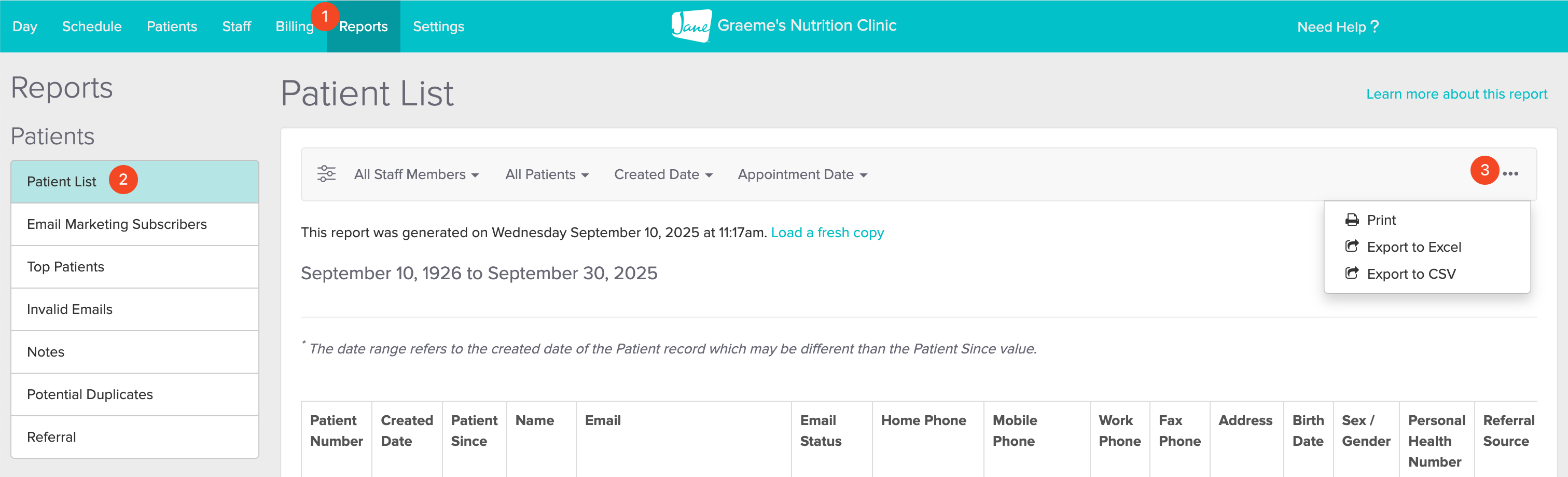Open Learn more about this report
This screenshot has width=1568, height=477.
[x=1457, y=94]
